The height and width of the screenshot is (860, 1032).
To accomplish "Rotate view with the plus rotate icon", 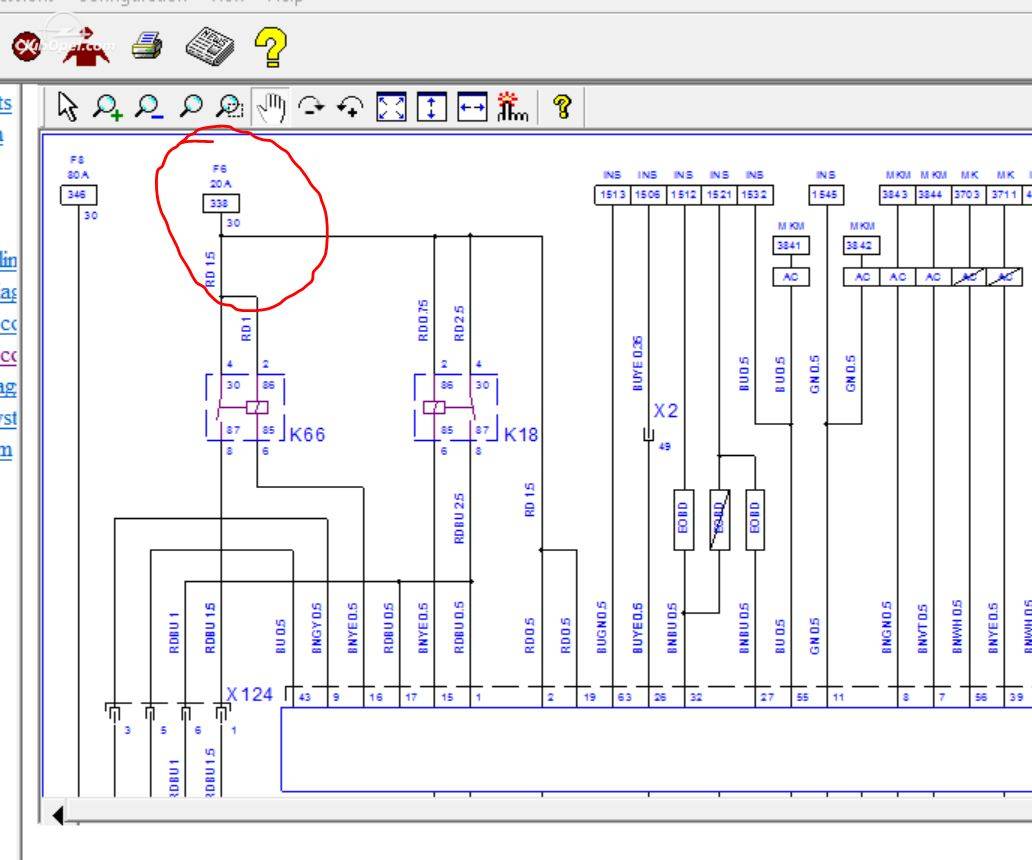I will tap(351, 107).
